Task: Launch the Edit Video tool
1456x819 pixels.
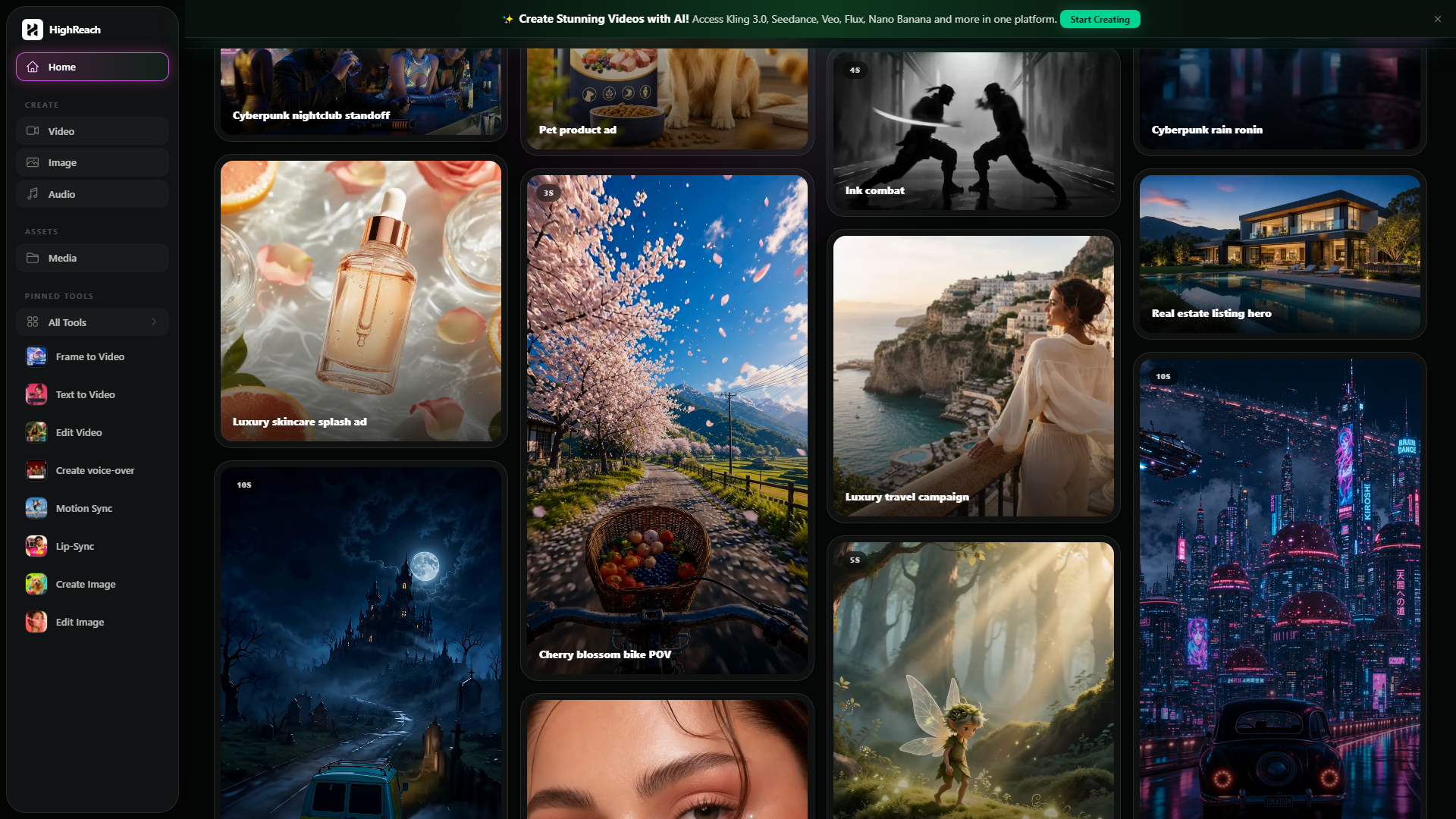Action: click(x=93, y=432)
